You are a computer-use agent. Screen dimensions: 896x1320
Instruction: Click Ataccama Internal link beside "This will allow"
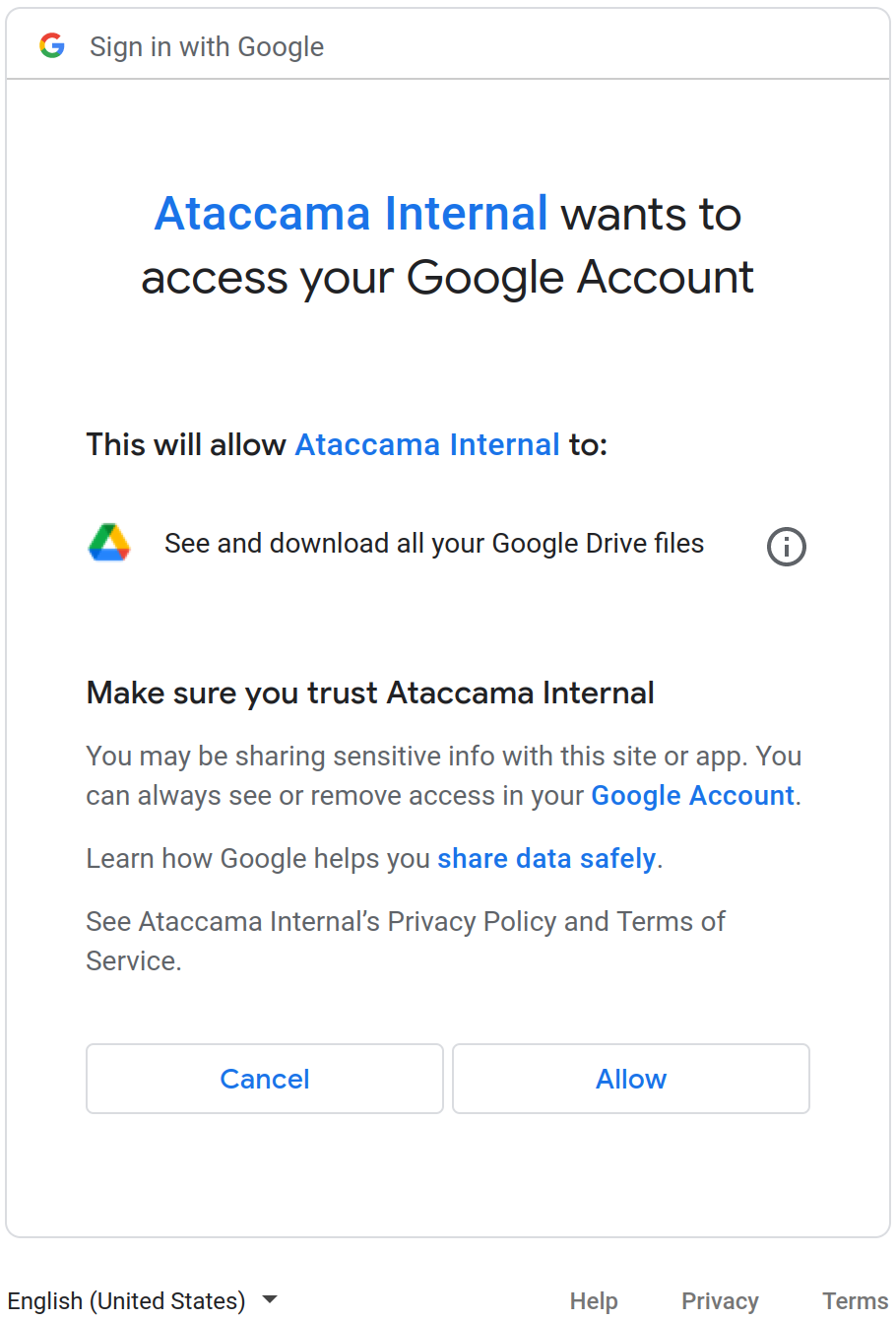[427, 444]
